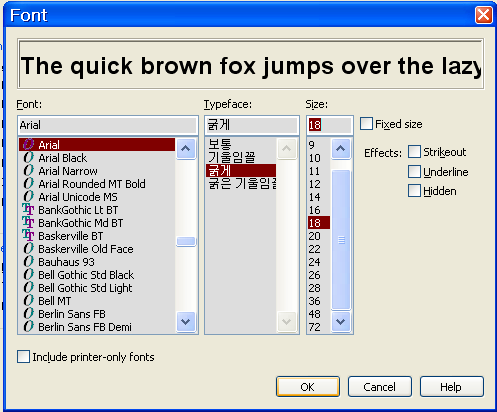This screenshot has width=497, height=412.
Task: Check the Underline effect option
Action: 414,172
